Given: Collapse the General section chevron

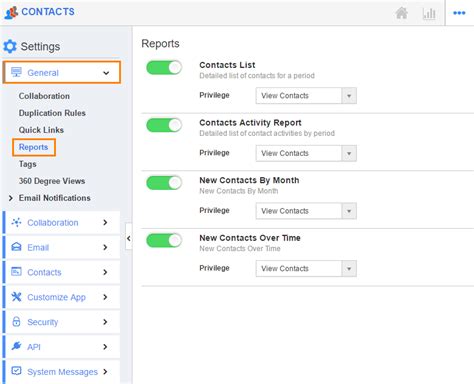Looking at the screenshot, I should 106,73.
